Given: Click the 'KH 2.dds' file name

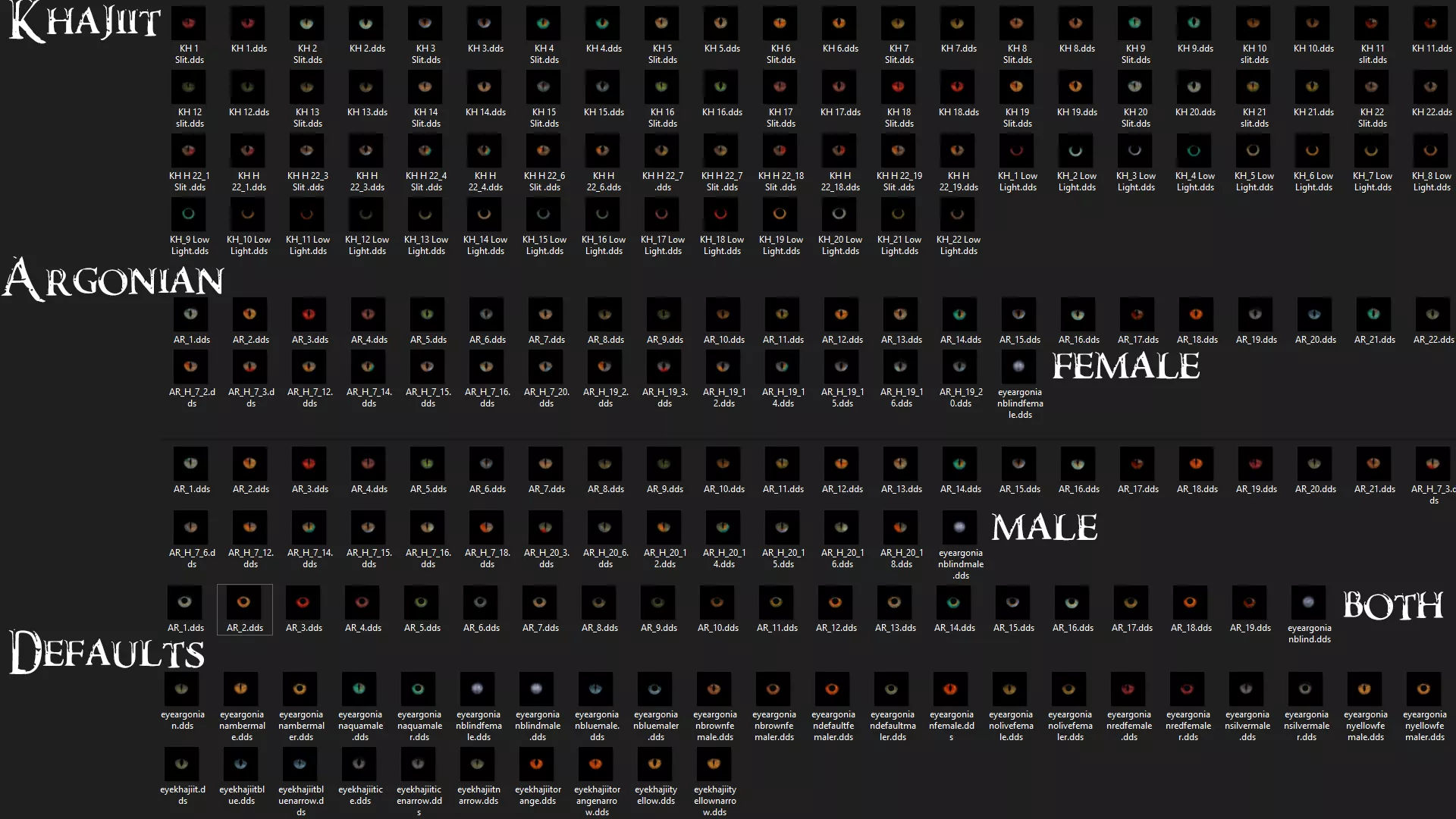Looking at the screenshot, I should click(x=367, y=49).
